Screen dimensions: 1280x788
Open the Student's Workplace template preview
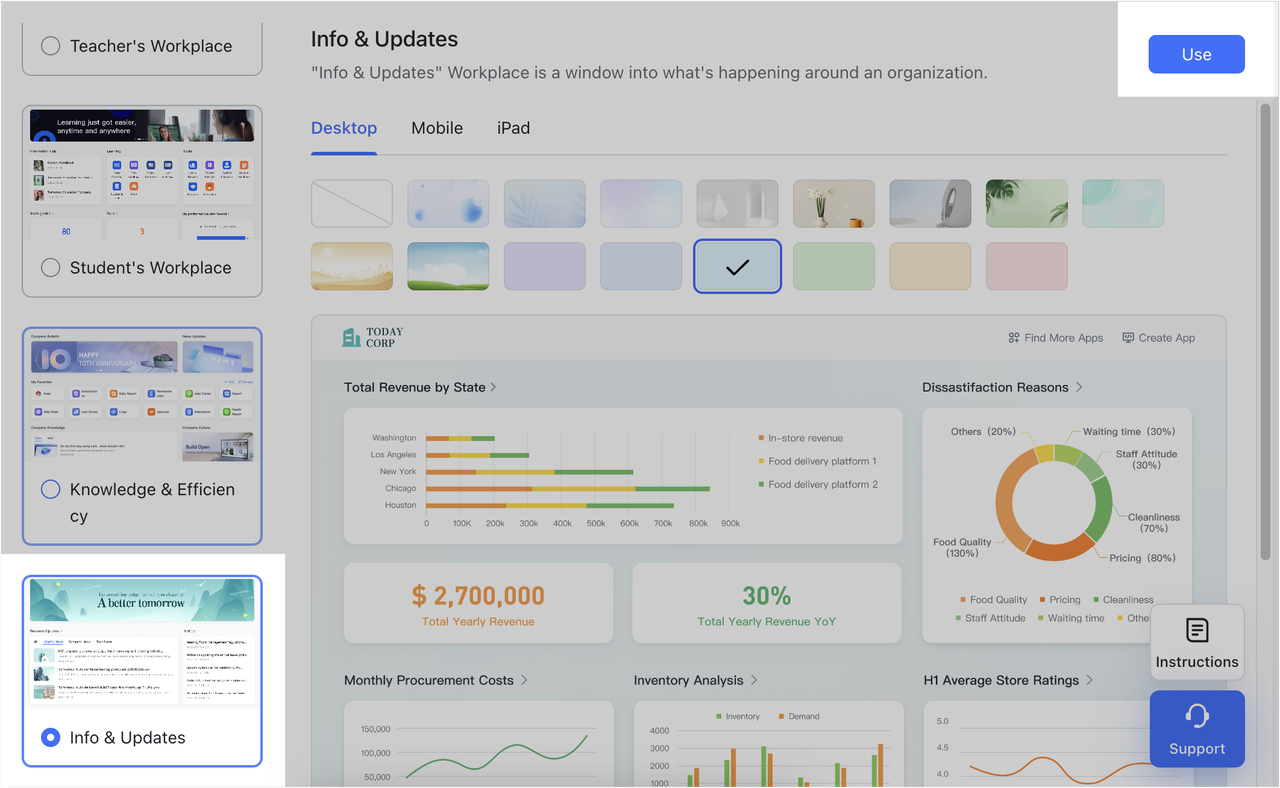[x=142, y=176]
